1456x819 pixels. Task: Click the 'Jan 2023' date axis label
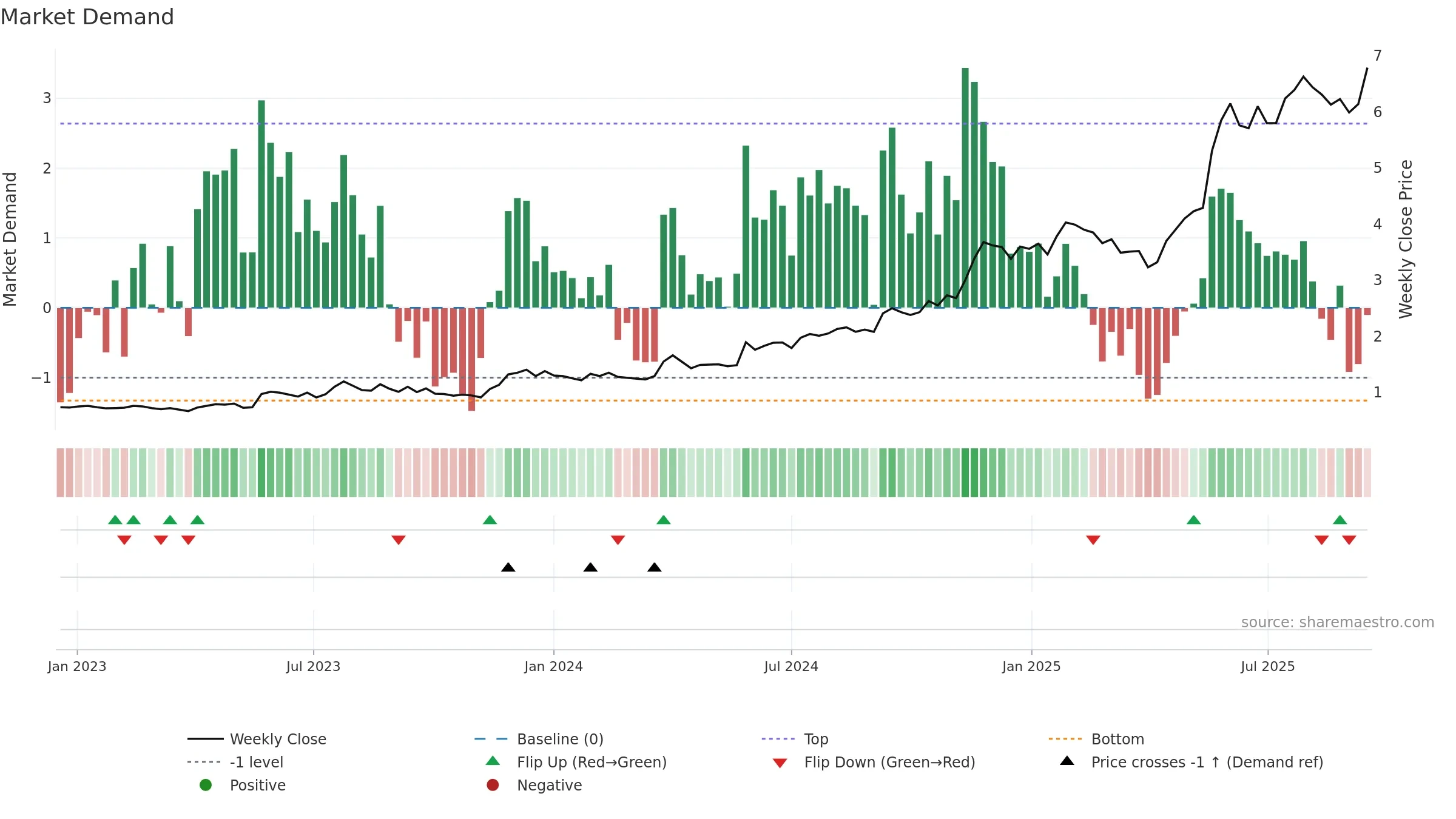[x=77, y=666]
